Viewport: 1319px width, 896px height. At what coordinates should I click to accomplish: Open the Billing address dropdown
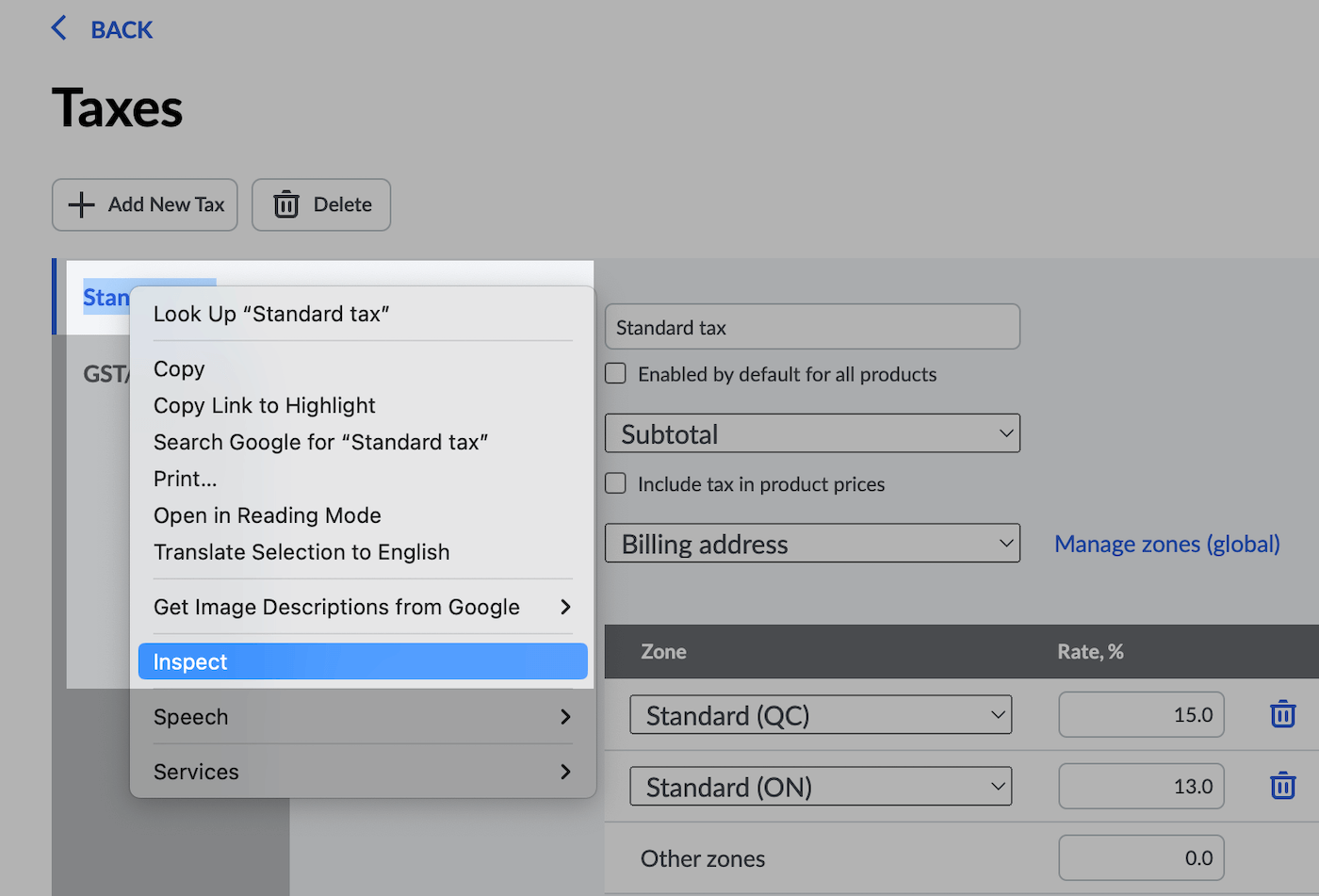point(812,544)
